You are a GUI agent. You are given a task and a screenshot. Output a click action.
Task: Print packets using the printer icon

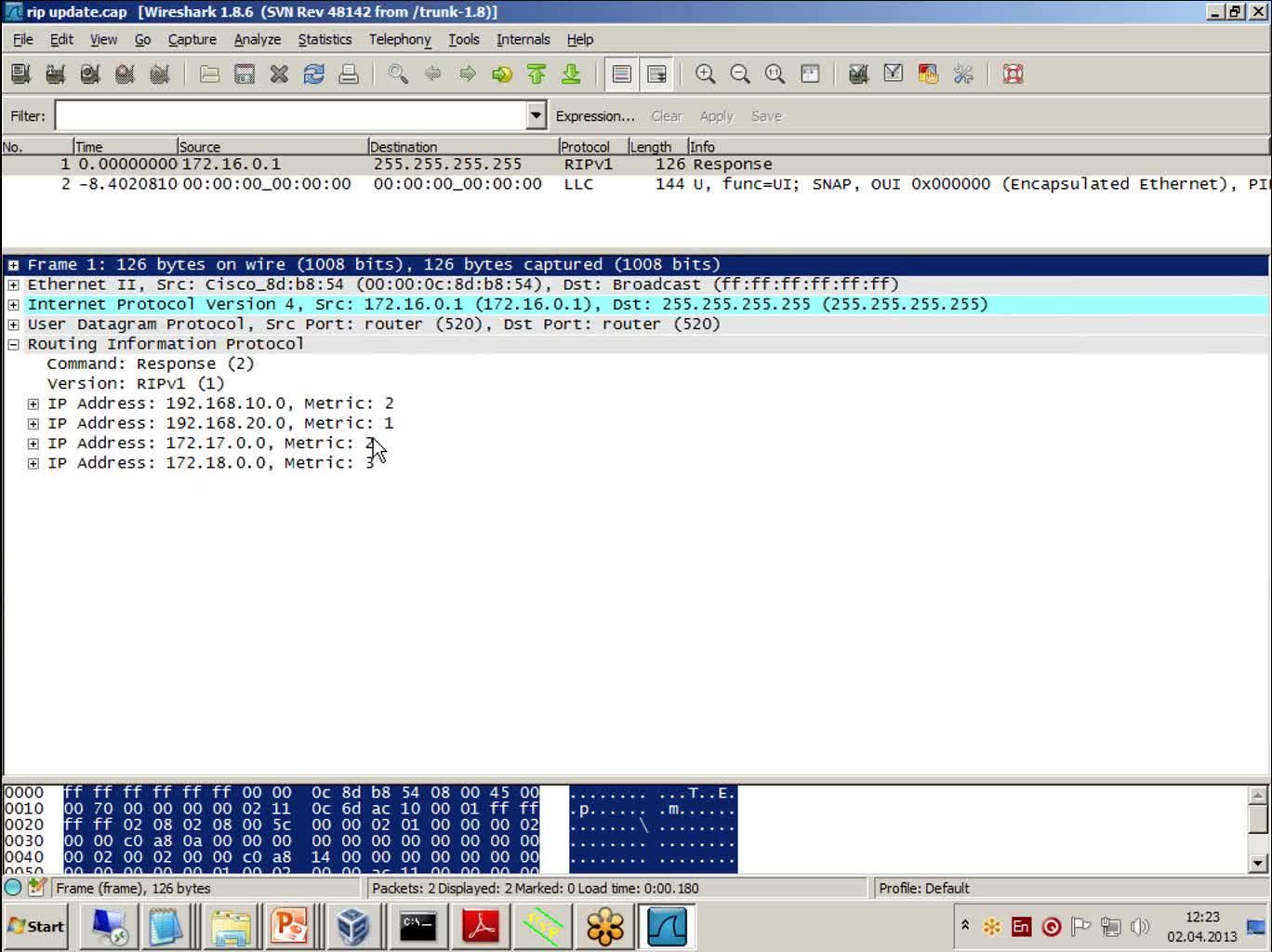click(349, 74)
